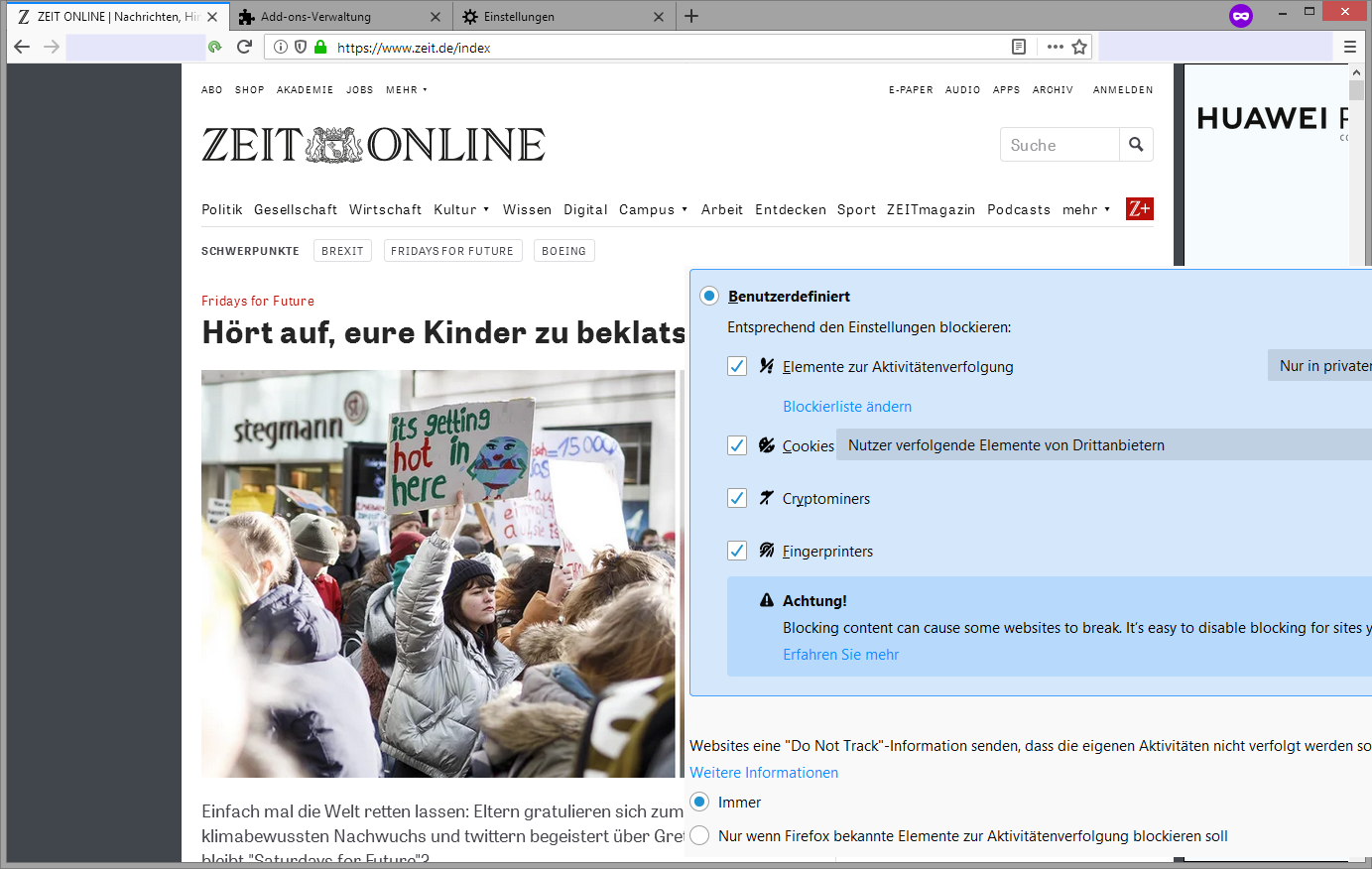Open the Digital section

click(585, 209)
